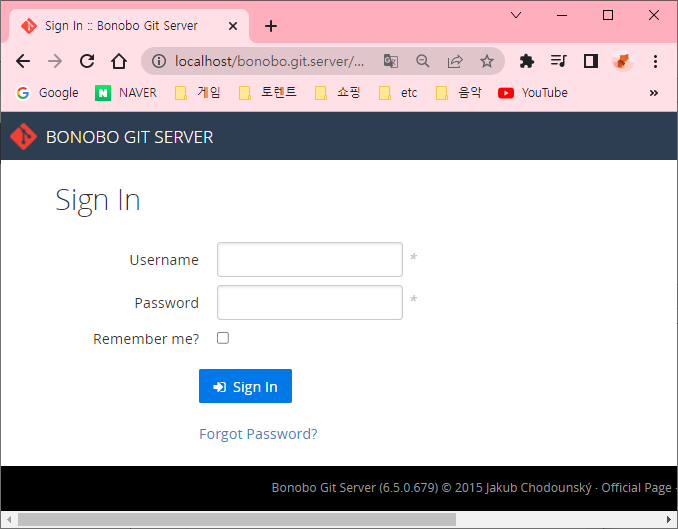Screen dimensions: 678x529
Task: Open the Chrome three-dot menu
Action: tap(656, 61)
